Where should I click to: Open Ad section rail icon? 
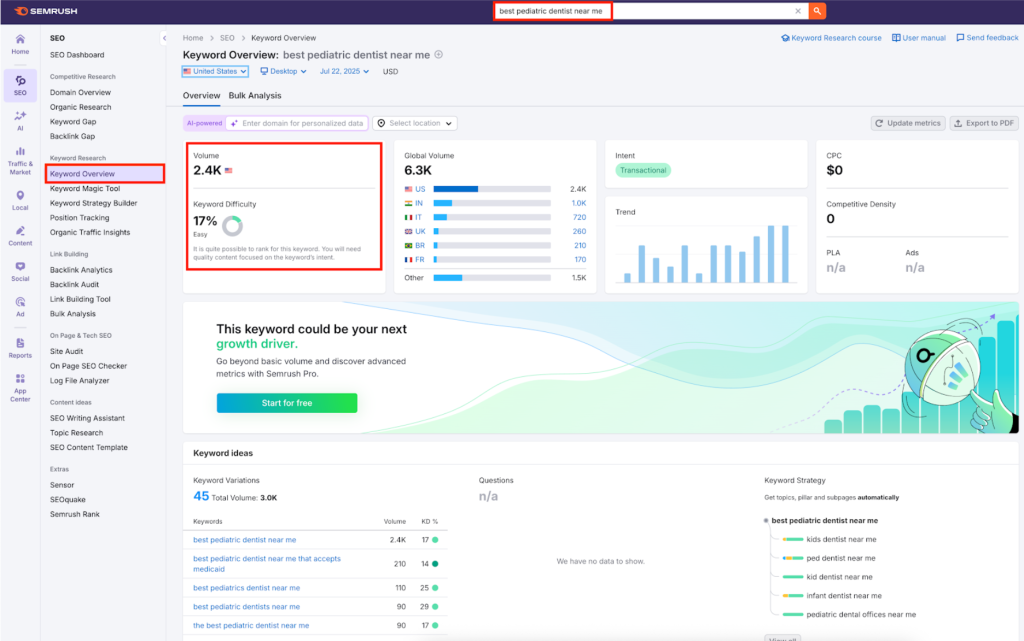click(20, 307)
